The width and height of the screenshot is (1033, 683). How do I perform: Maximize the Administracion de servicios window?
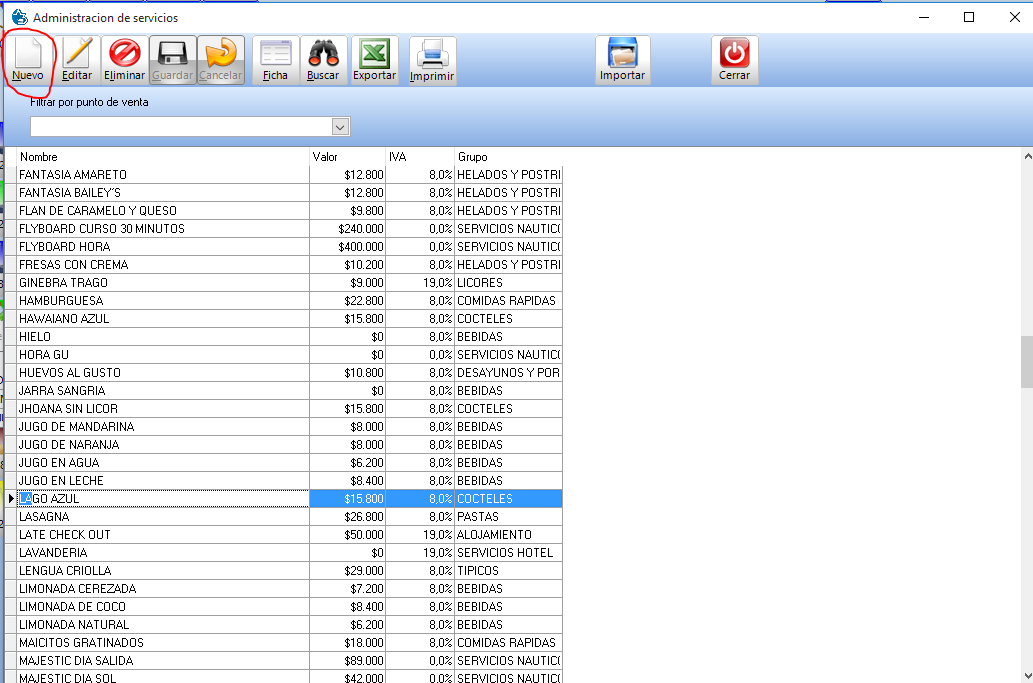[x=968, y=17]
